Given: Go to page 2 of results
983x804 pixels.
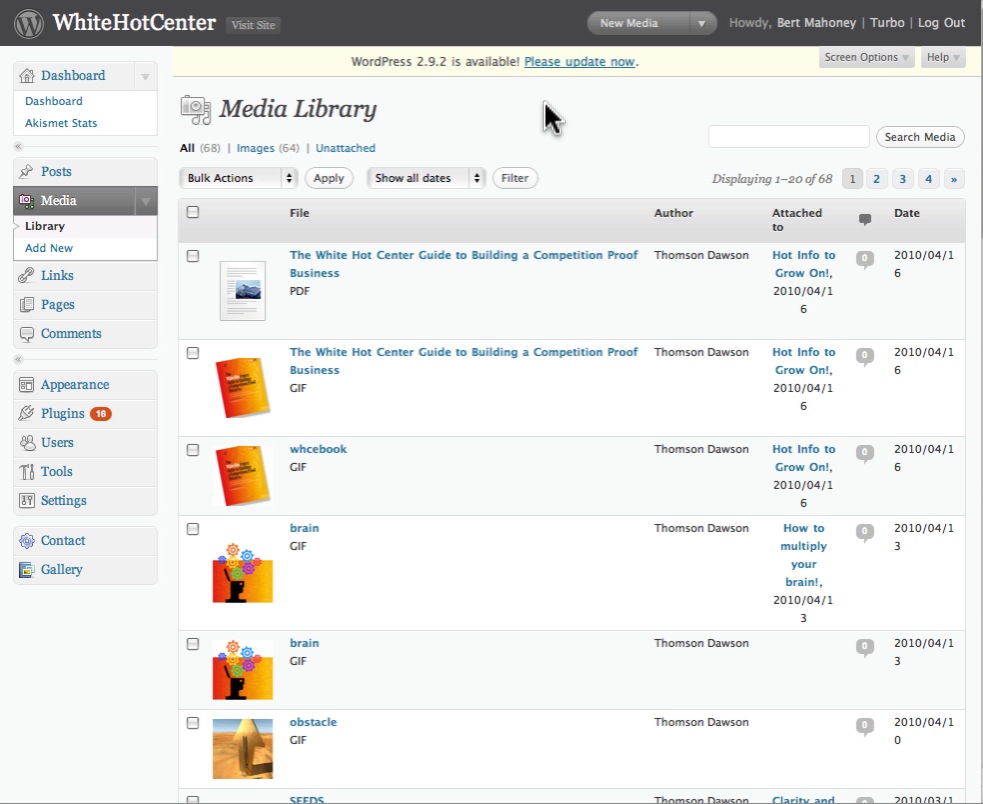Looking at the screenshot, I should [x=876, y=179].
